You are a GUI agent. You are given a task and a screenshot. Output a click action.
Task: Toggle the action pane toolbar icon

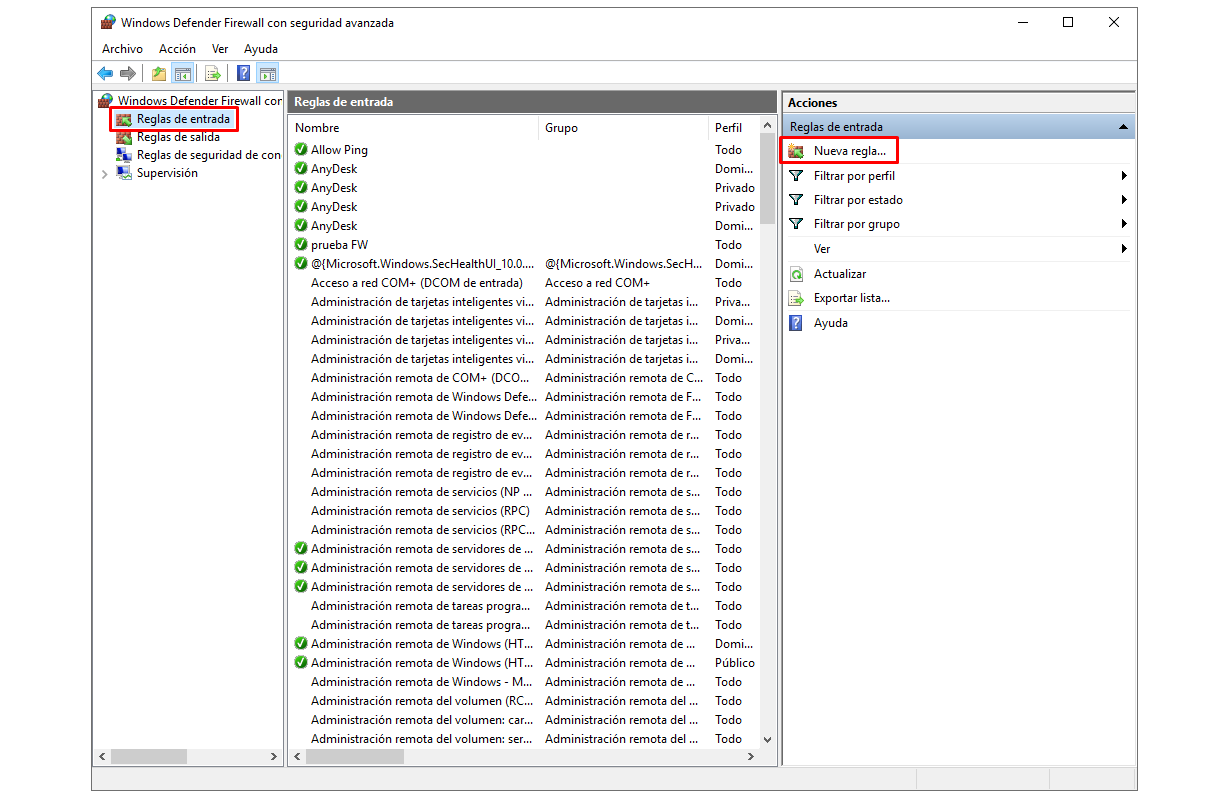tap(267, 73)
